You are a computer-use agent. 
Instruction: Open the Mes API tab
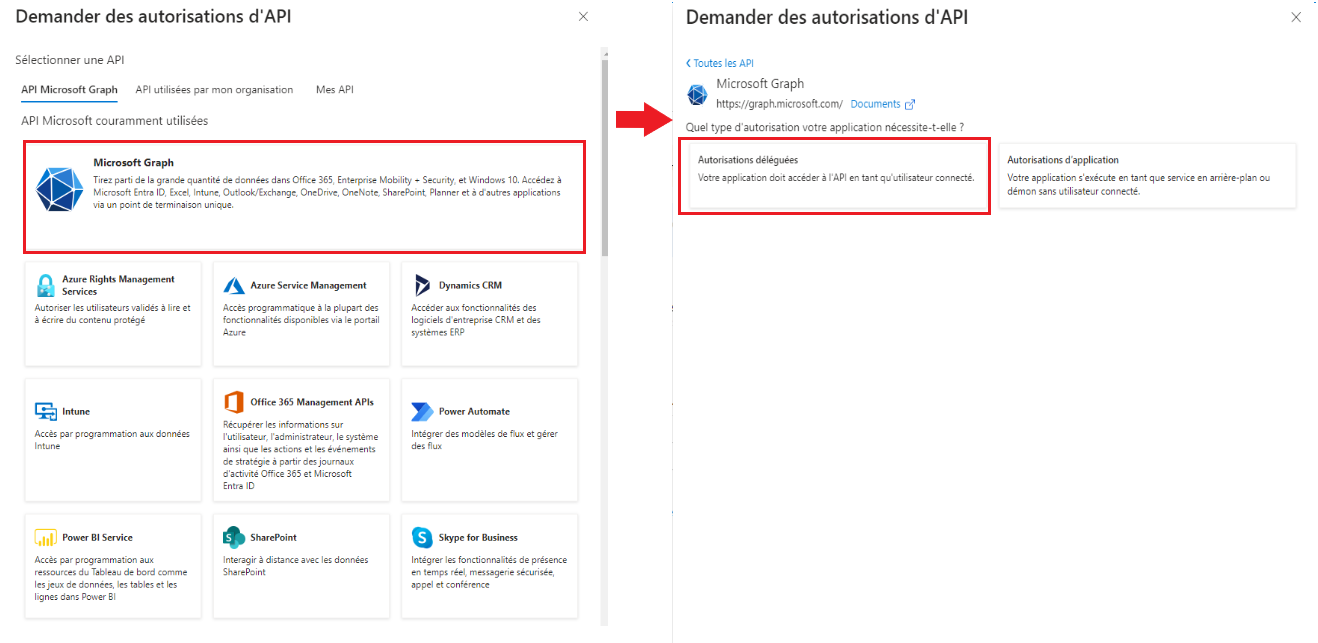coord(334,89)
